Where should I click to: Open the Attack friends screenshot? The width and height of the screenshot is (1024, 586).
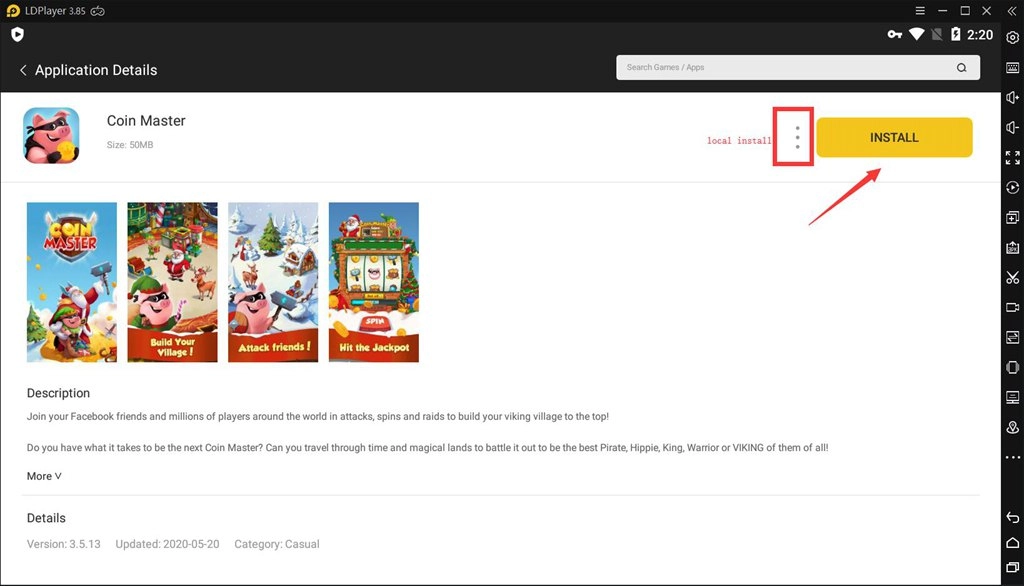pos(273,282)
